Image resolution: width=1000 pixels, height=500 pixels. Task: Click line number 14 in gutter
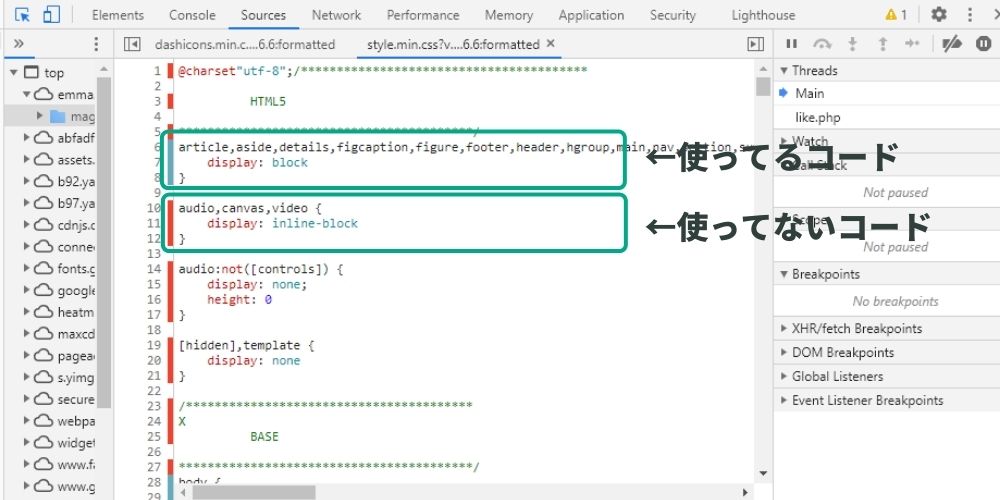pos(154,269)
